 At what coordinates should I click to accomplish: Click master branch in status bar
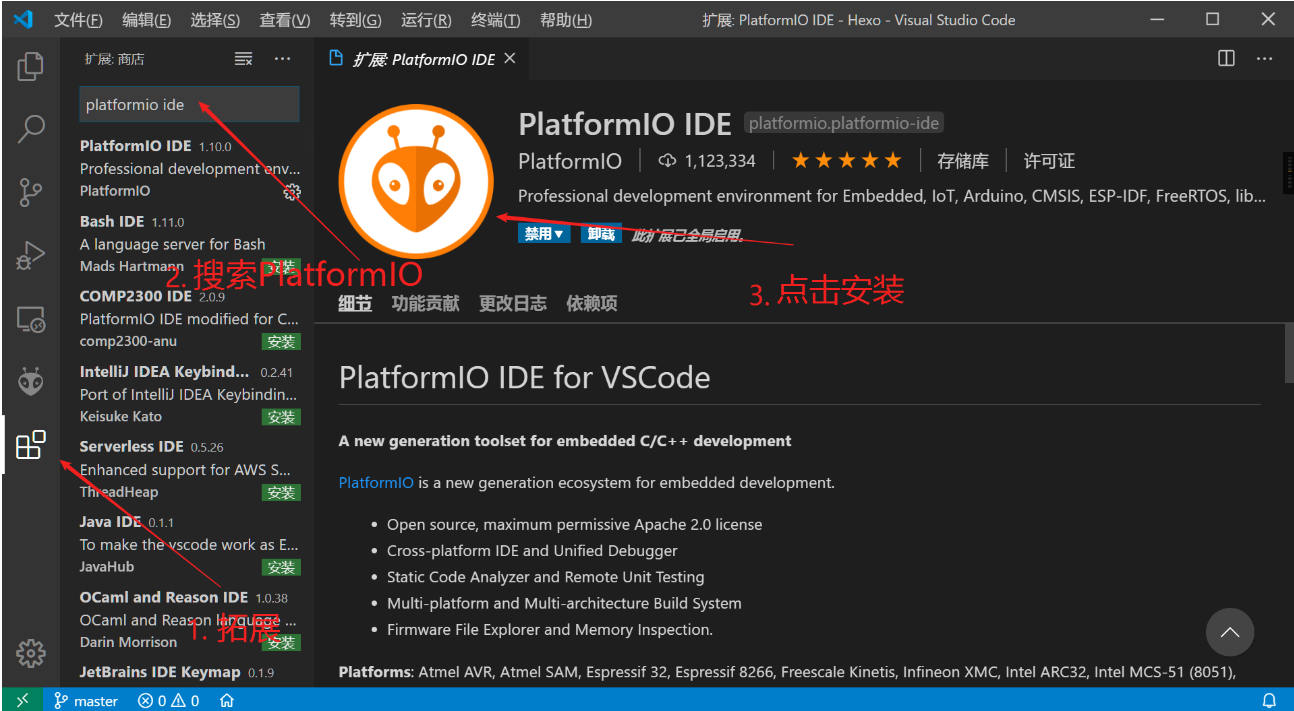pyautogui.click(x=86, y=700)
